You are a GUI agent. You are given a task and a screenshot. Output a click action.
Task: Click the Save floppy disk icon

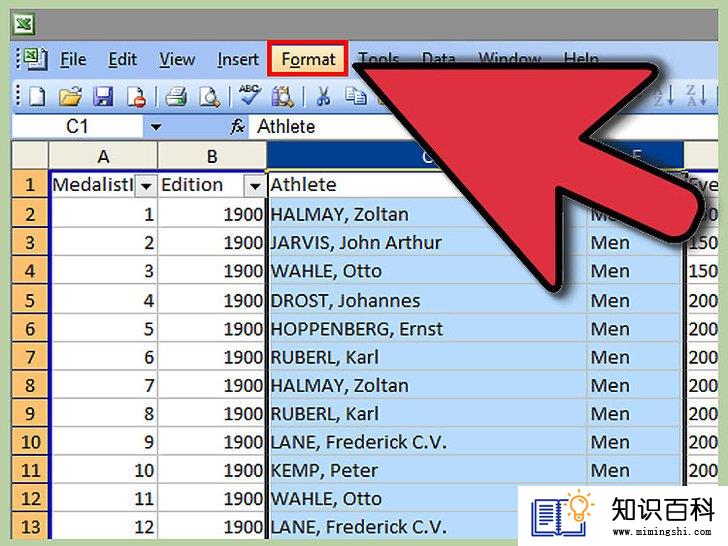(103, 97)
